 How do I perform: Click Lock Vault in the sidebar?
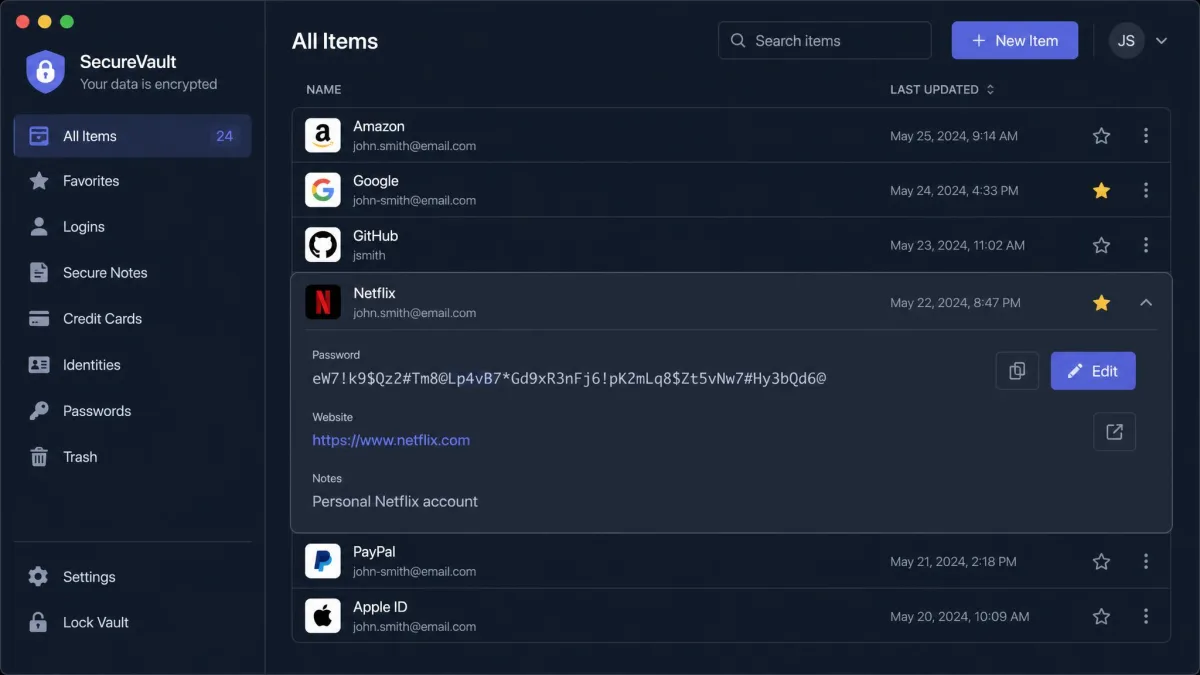[x=132, y=622]
